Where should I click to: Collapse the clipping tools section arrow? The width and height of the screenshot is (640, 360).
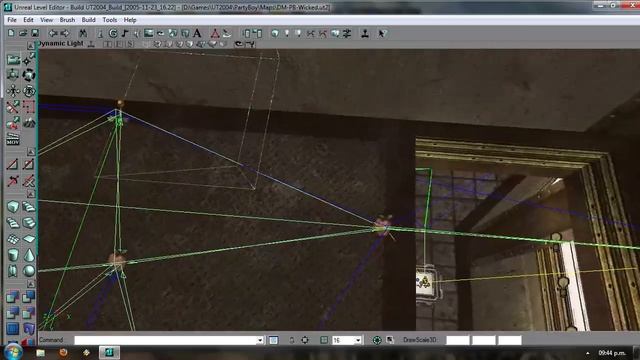pos(31,152)
